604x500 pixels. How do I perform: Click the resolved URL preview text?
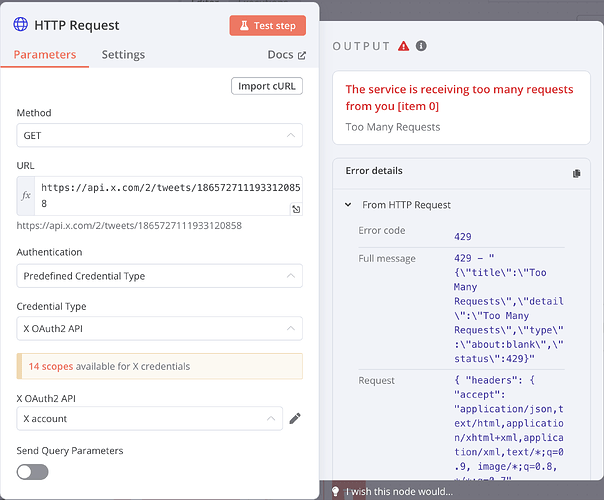(129, 225)
